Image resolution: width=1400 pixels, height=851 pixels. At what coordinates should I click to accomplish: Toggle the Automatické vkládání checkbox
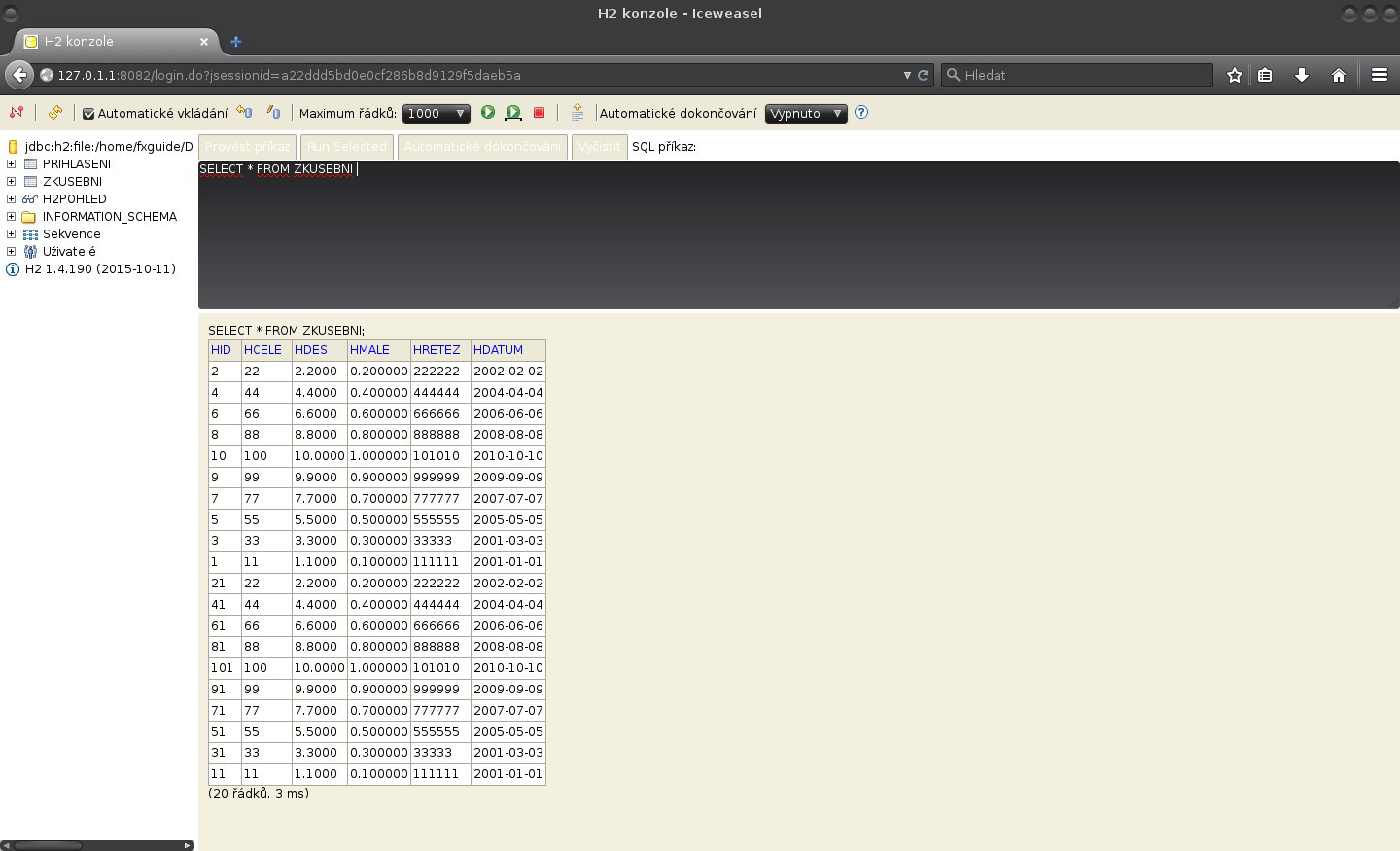87,113
